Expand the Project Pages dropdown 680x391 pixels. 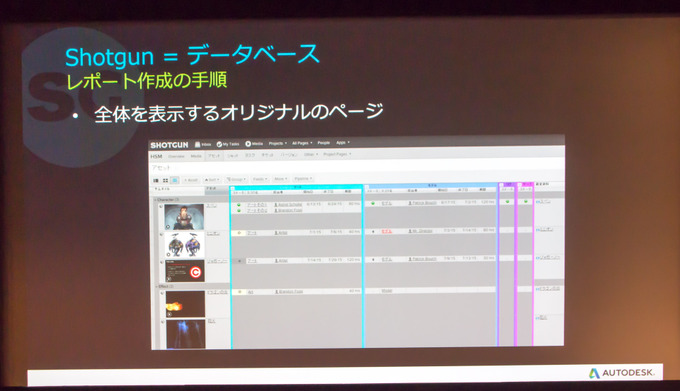point(337,154)
